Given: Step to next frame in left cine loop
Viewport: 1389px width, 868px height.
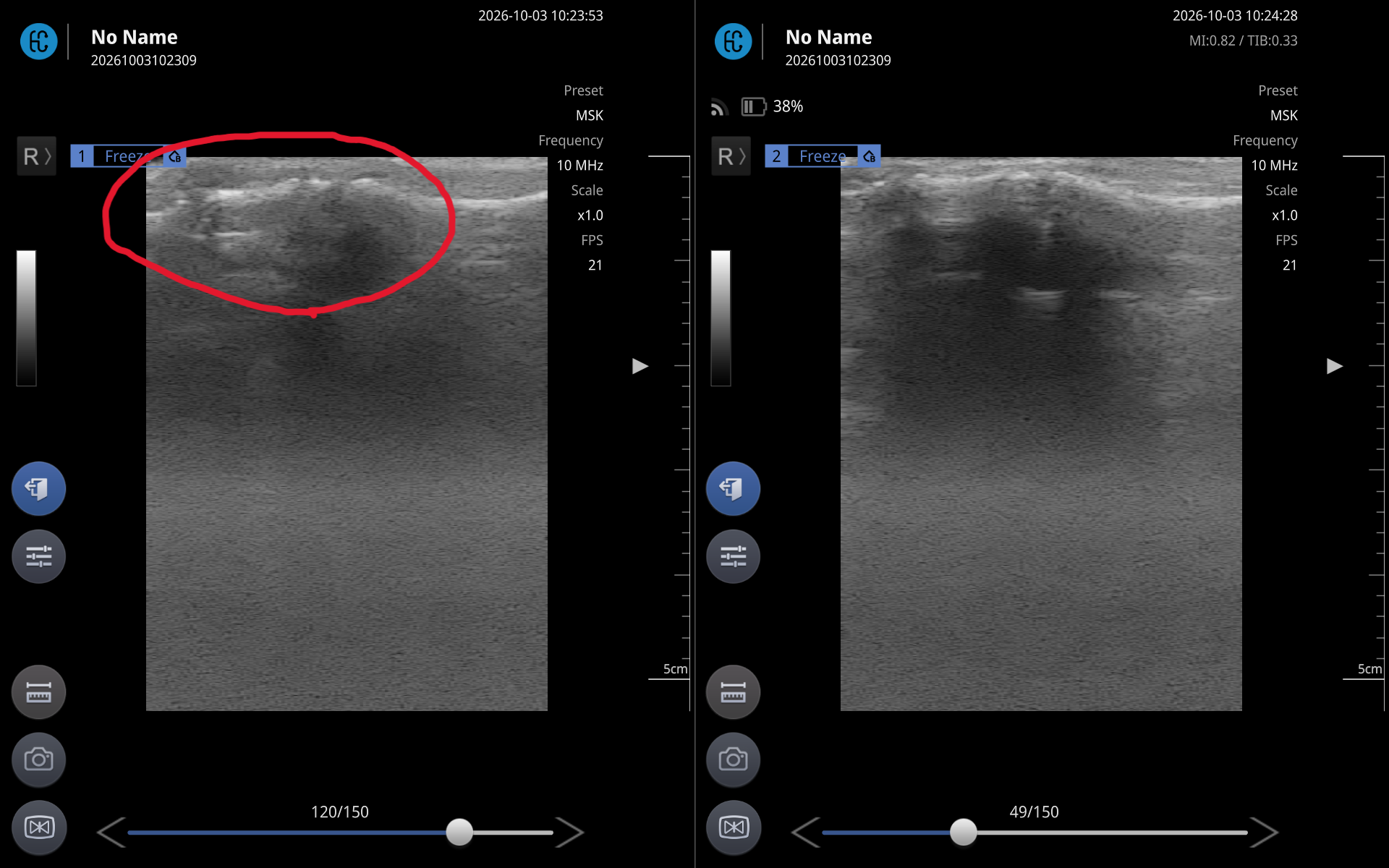Looking at the screenshot, I should (x=569, y=832).
